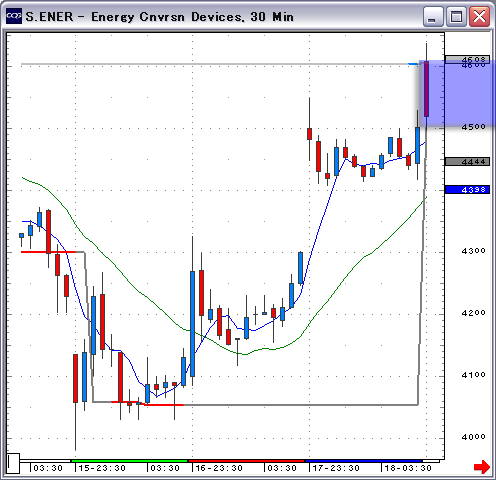The image size is (496, 480).
Task: Click the 16-23:30 time label
Action: (x=219, y=468)
